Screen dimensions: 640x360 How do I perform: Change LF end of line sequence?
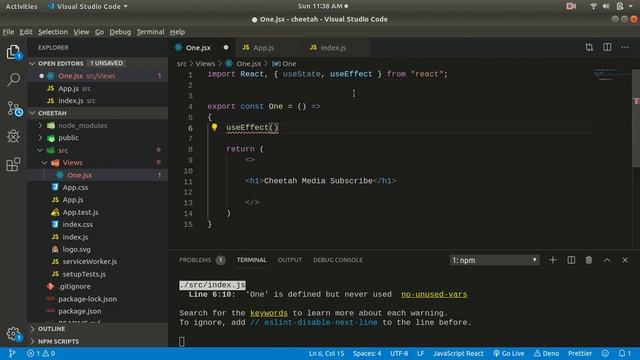420,353
